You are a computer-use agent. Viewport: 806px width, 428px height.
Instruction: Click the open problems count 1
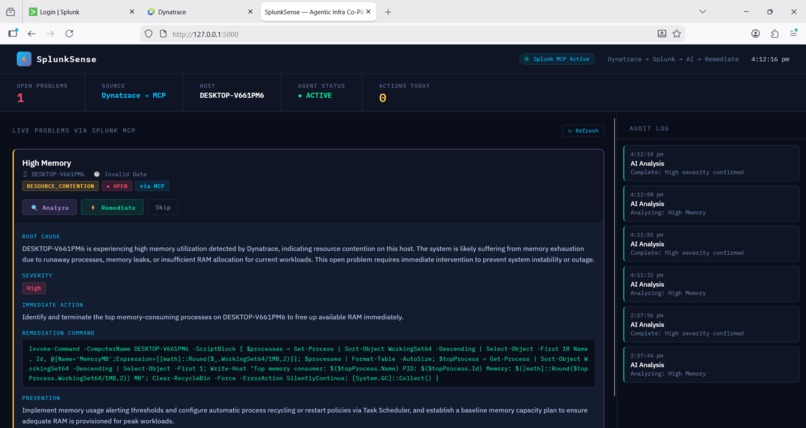click(x=20, y=98)
